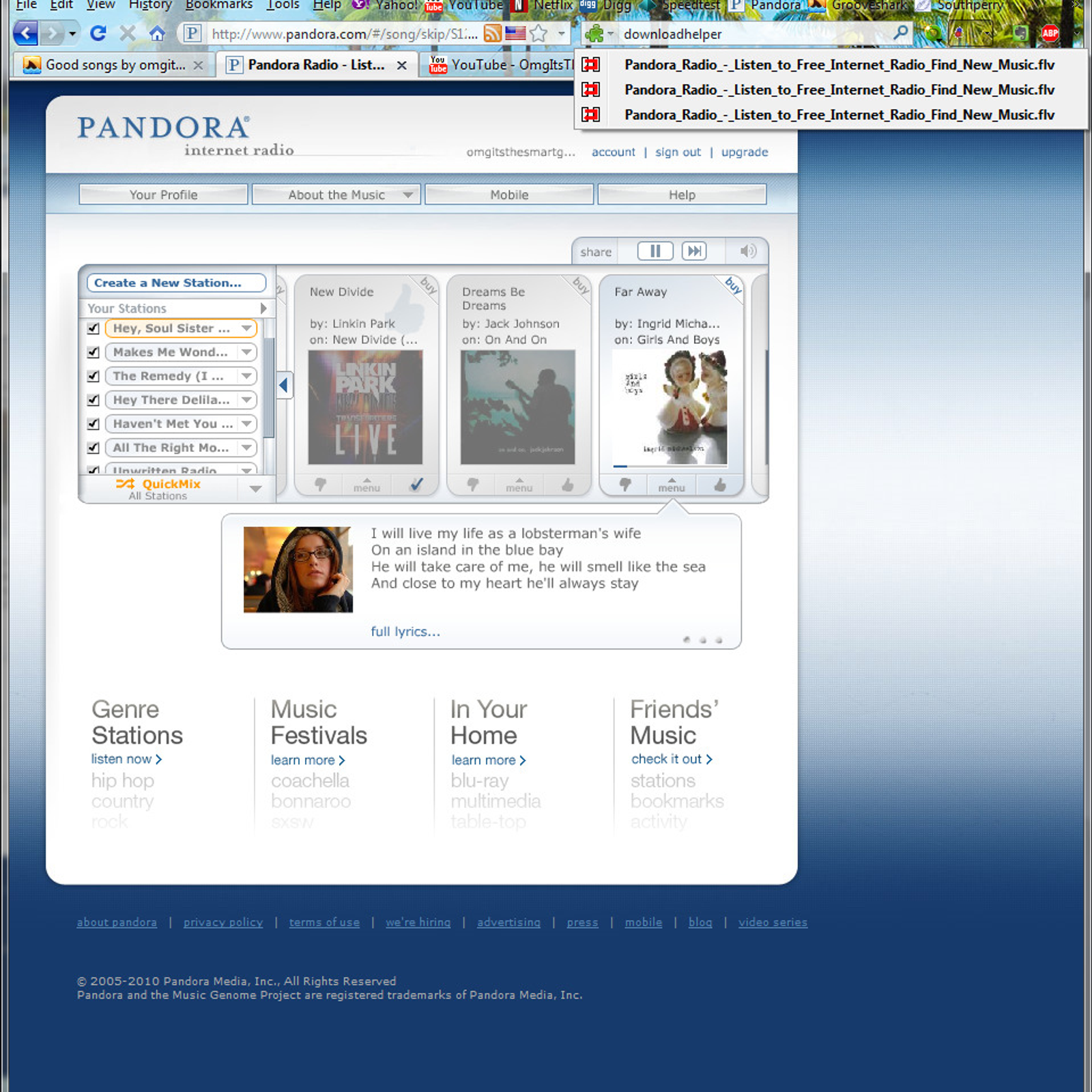1092x1092 pixels.
Task: Click the Girls And Boys album art
Action: pyautogui.click(x=670, y=407)
